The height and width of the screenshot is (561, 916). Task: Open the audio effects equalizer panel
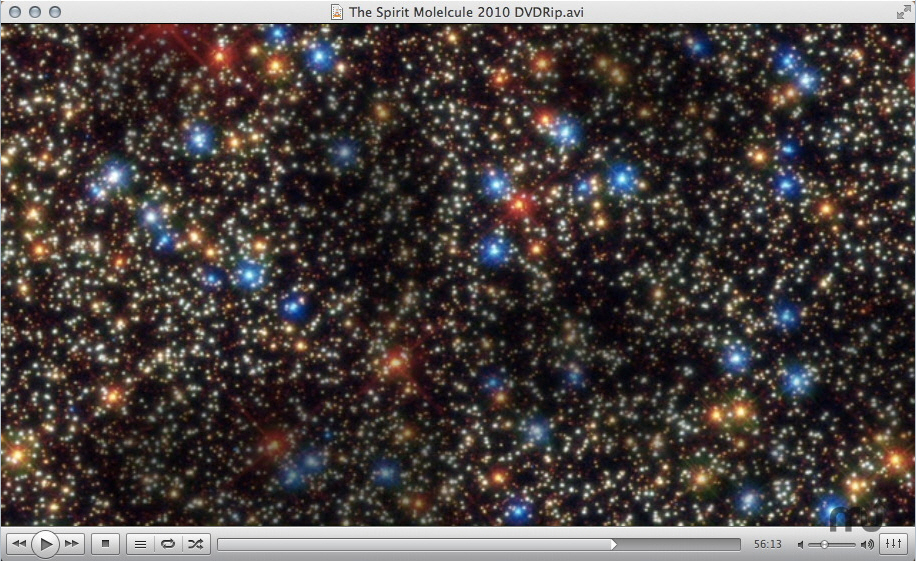tap(892, 544)
